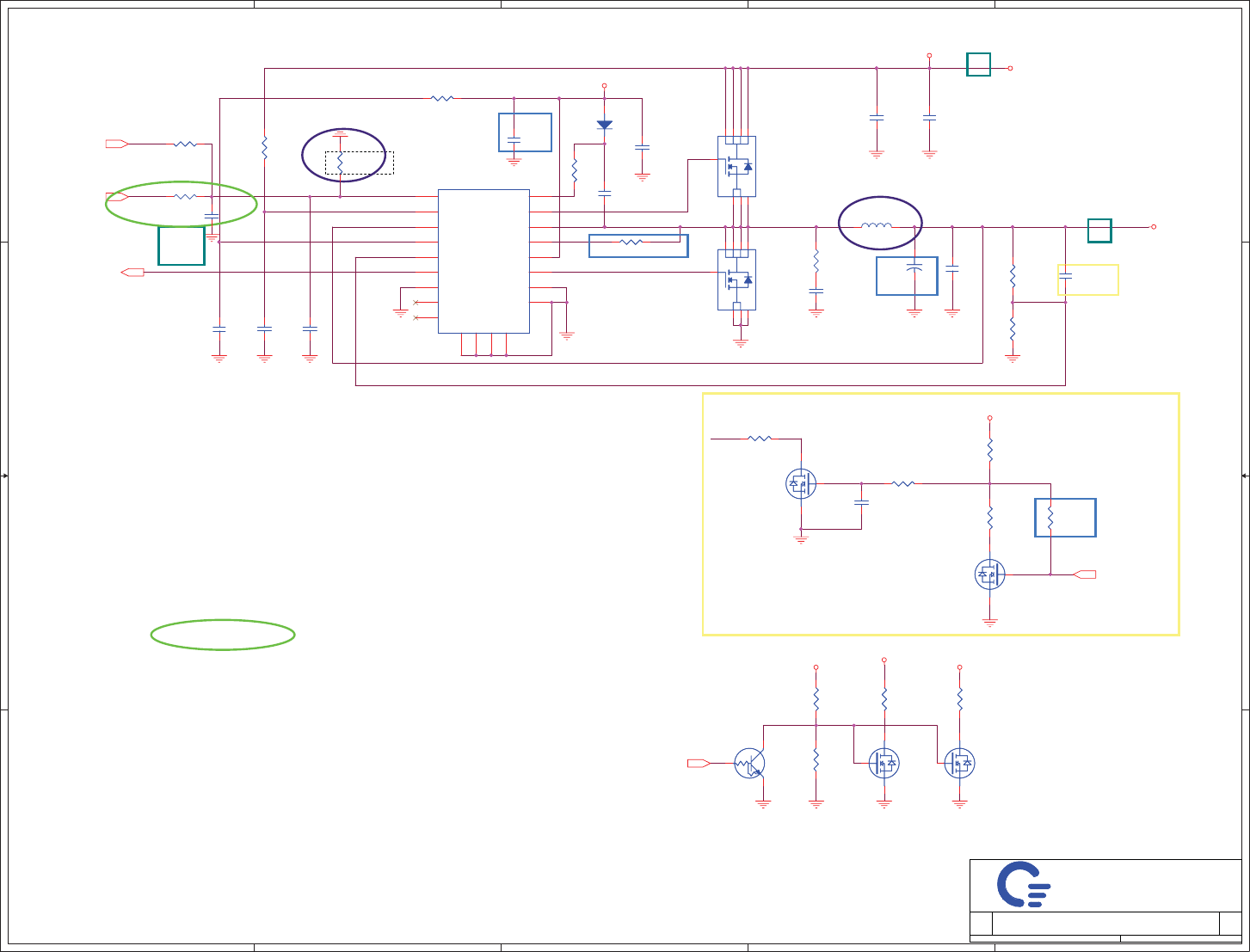The image size is (1250, 952).
Task: Select the MOSFET with grounded source in yellow frame
Action: (989, 574)
